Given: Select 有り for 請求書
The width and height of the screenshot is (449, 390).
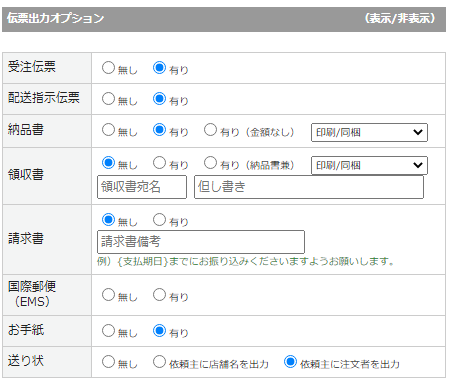Looking at the screenshot, I should (159, 220).
